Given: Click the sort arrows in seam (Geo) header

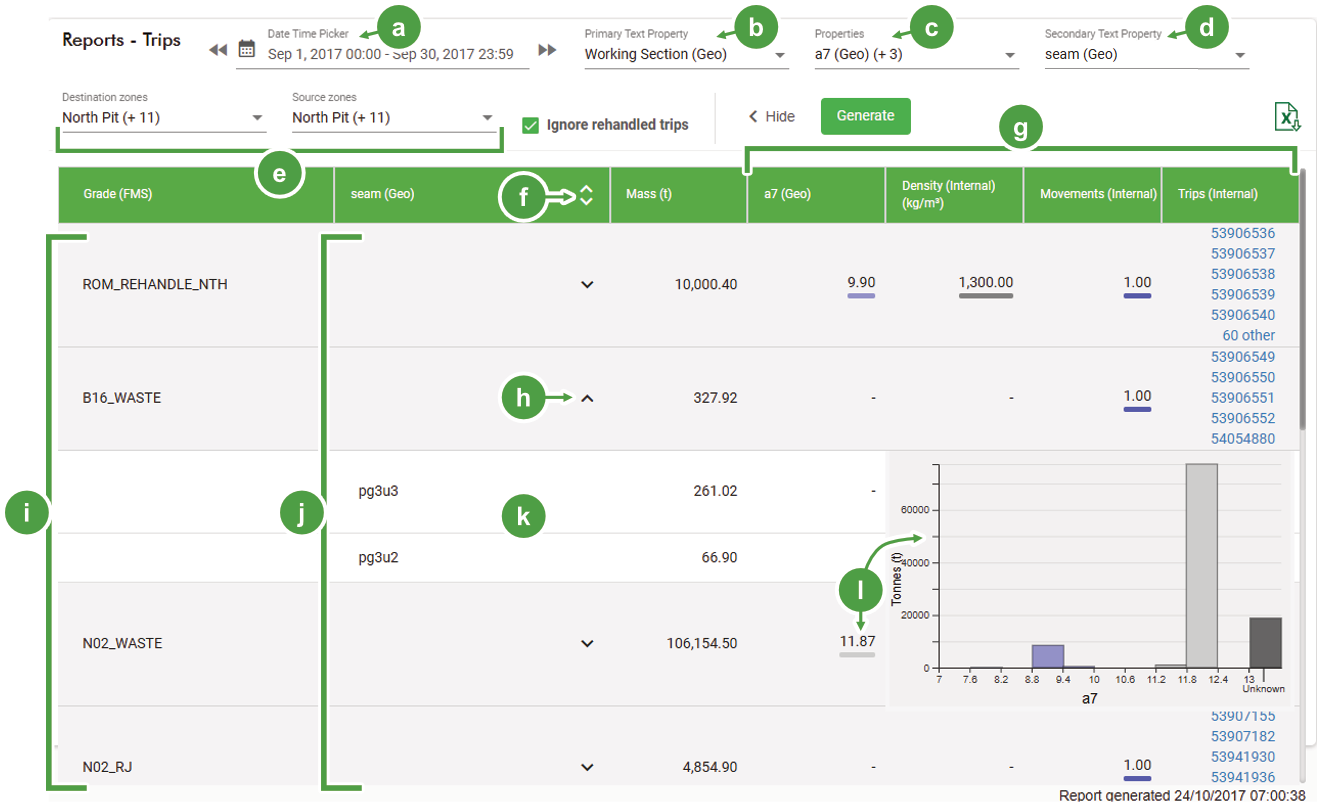Looking at the screenshot, I should pos(587,195).
